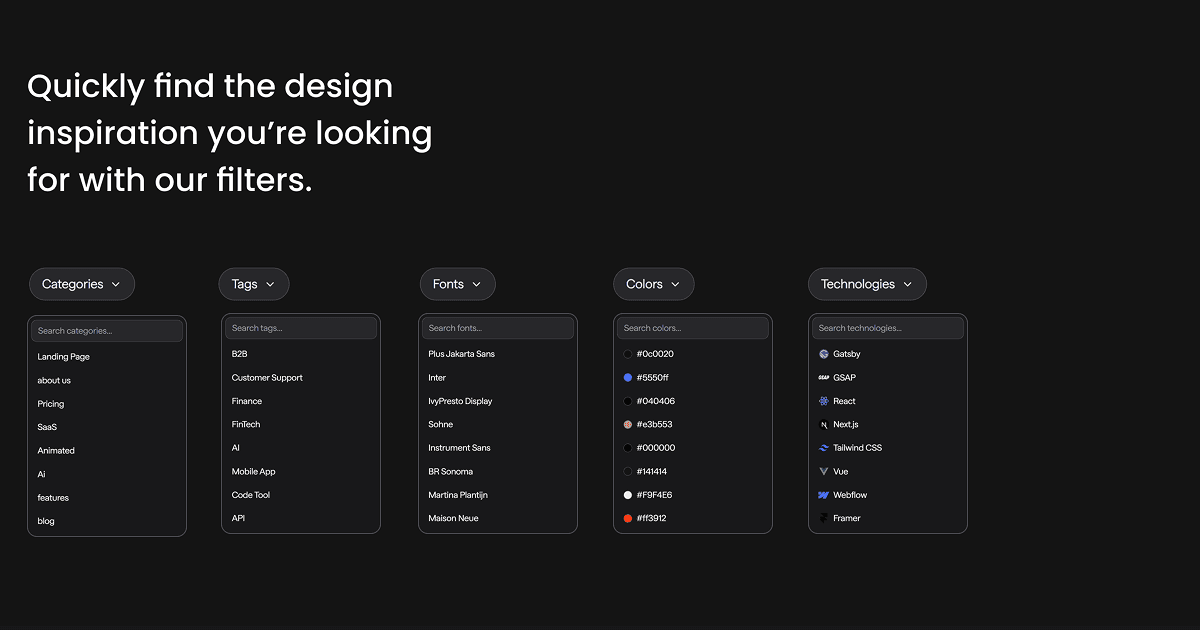Pick the #ff3912 red color swatch
Viewport: 1200px width, 630px height.
628,518
